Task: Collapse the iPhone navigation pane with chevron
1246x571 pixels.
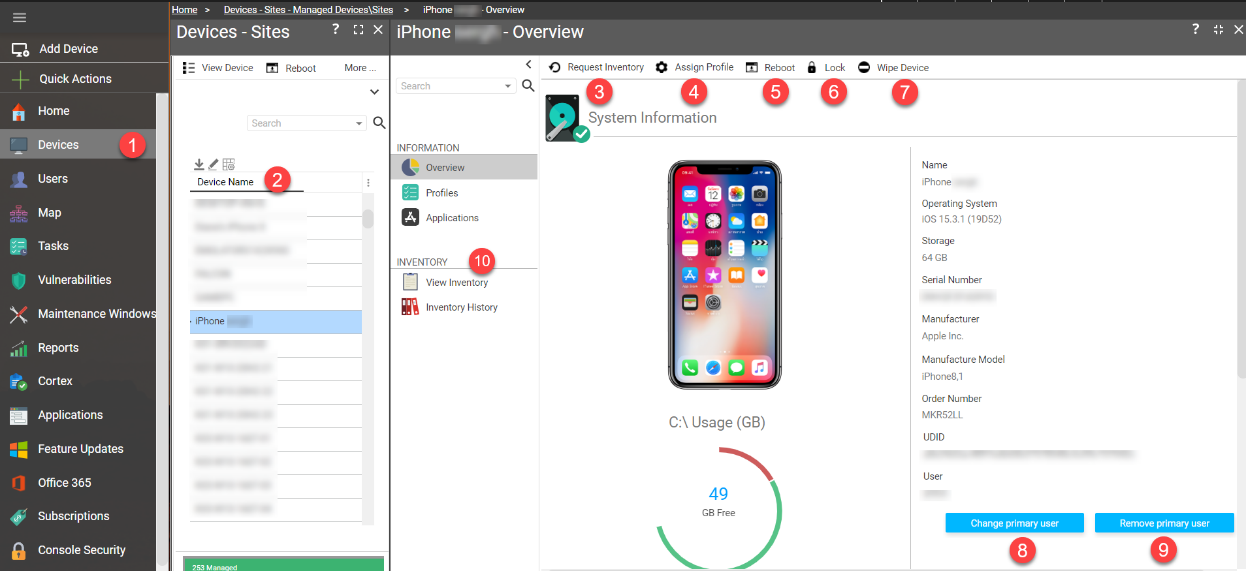Action: pos(529,64)
